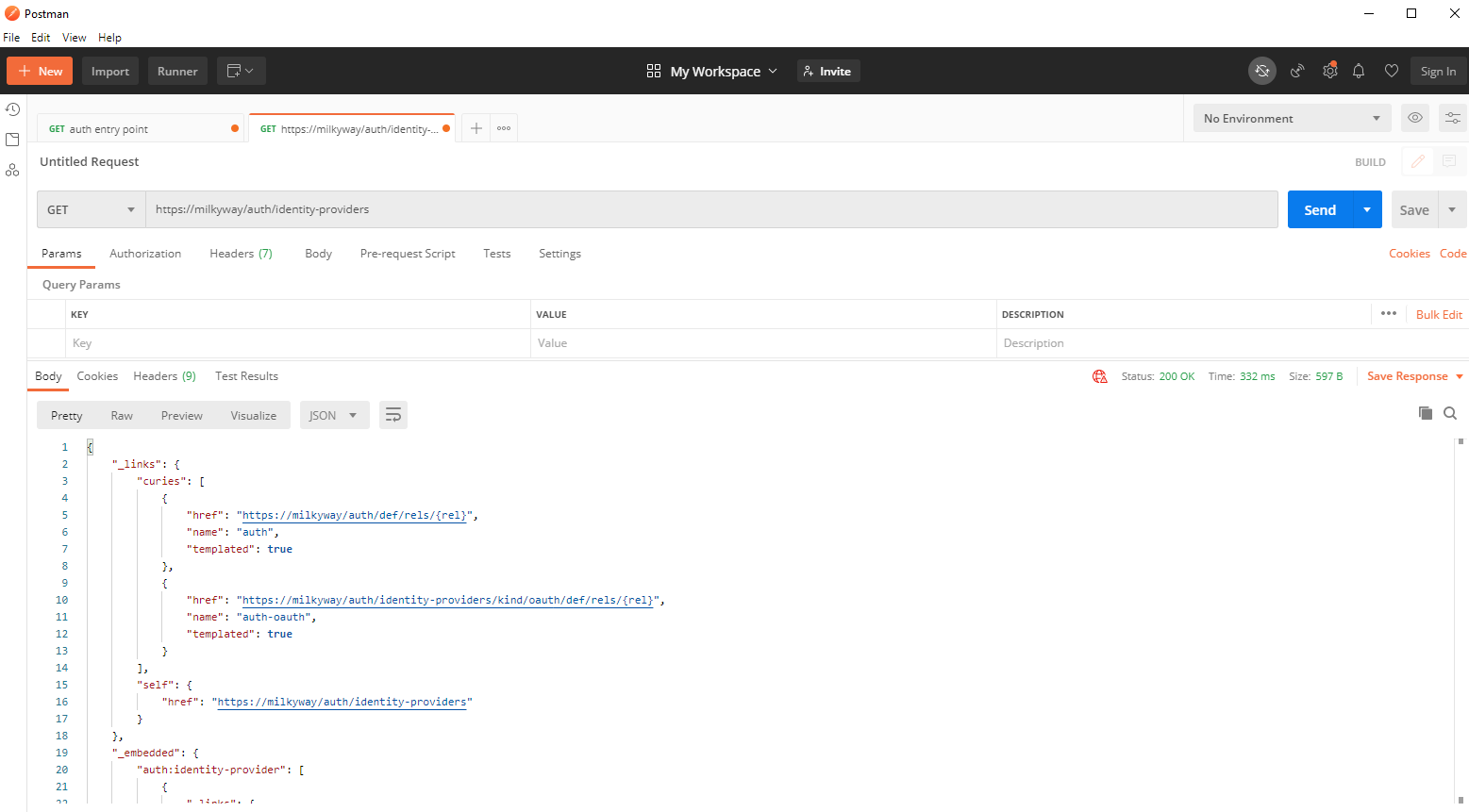
Task: Switch to Visualize response view
Action: click(x=254, y=416)
